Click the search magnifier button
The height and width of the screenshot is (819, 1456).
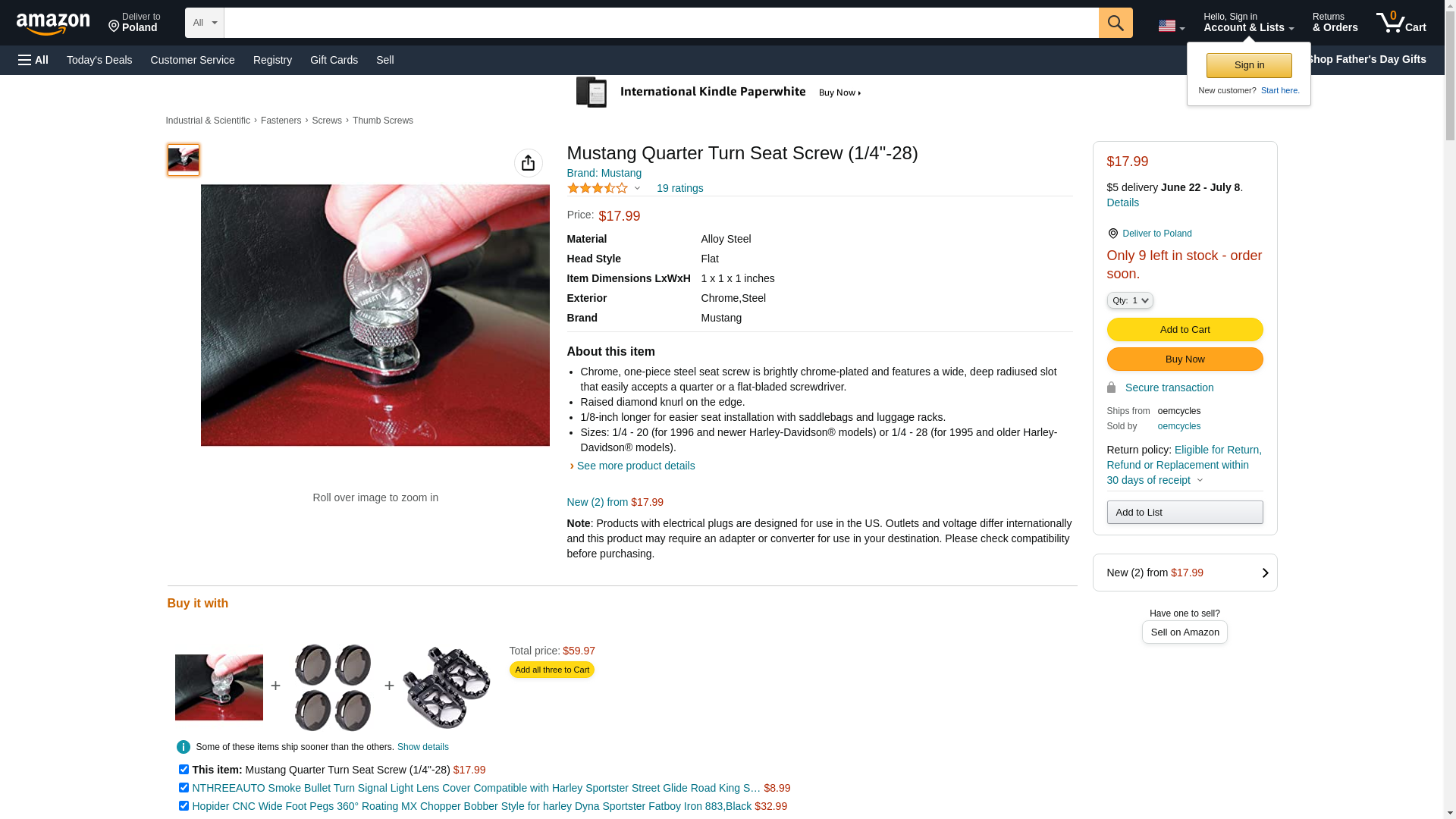coord(1115,23)
